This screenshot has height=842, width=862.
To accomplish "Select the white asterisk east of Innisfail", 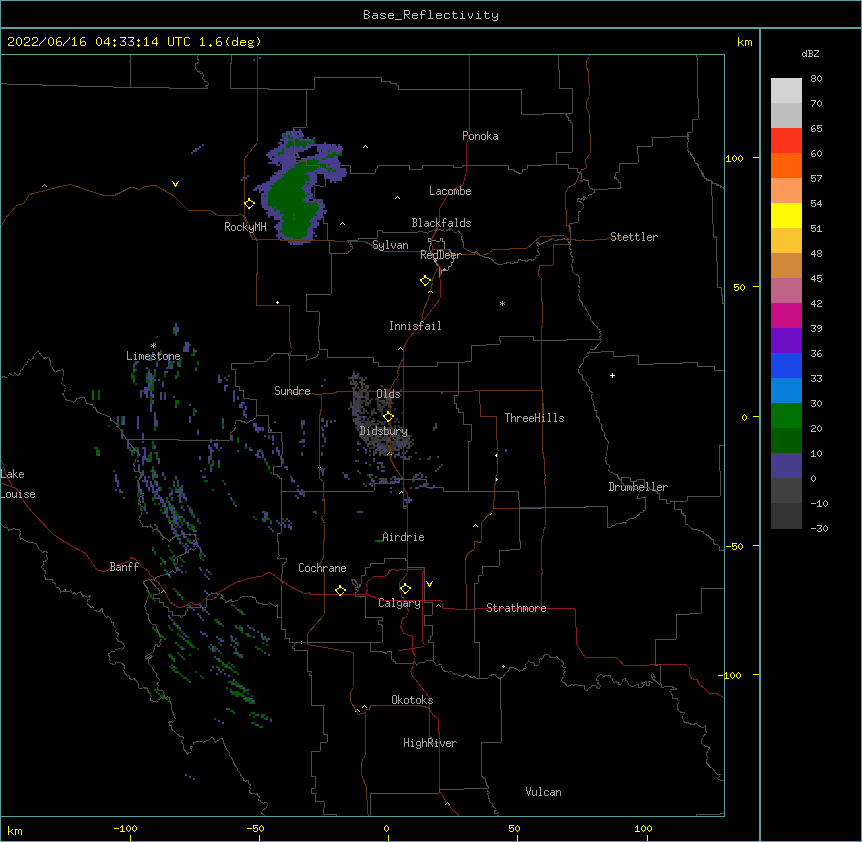I will click(x=502, y=303).
